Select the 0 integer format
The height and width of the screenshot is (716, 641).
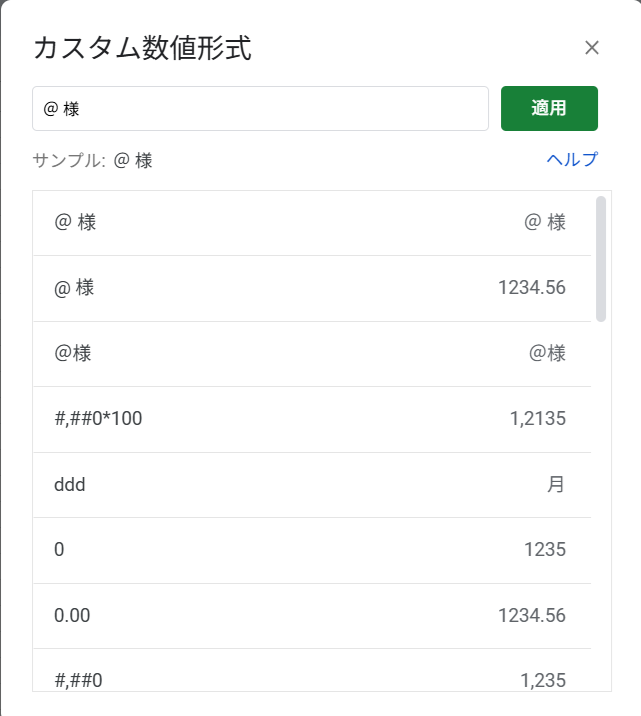coord(312,550)
